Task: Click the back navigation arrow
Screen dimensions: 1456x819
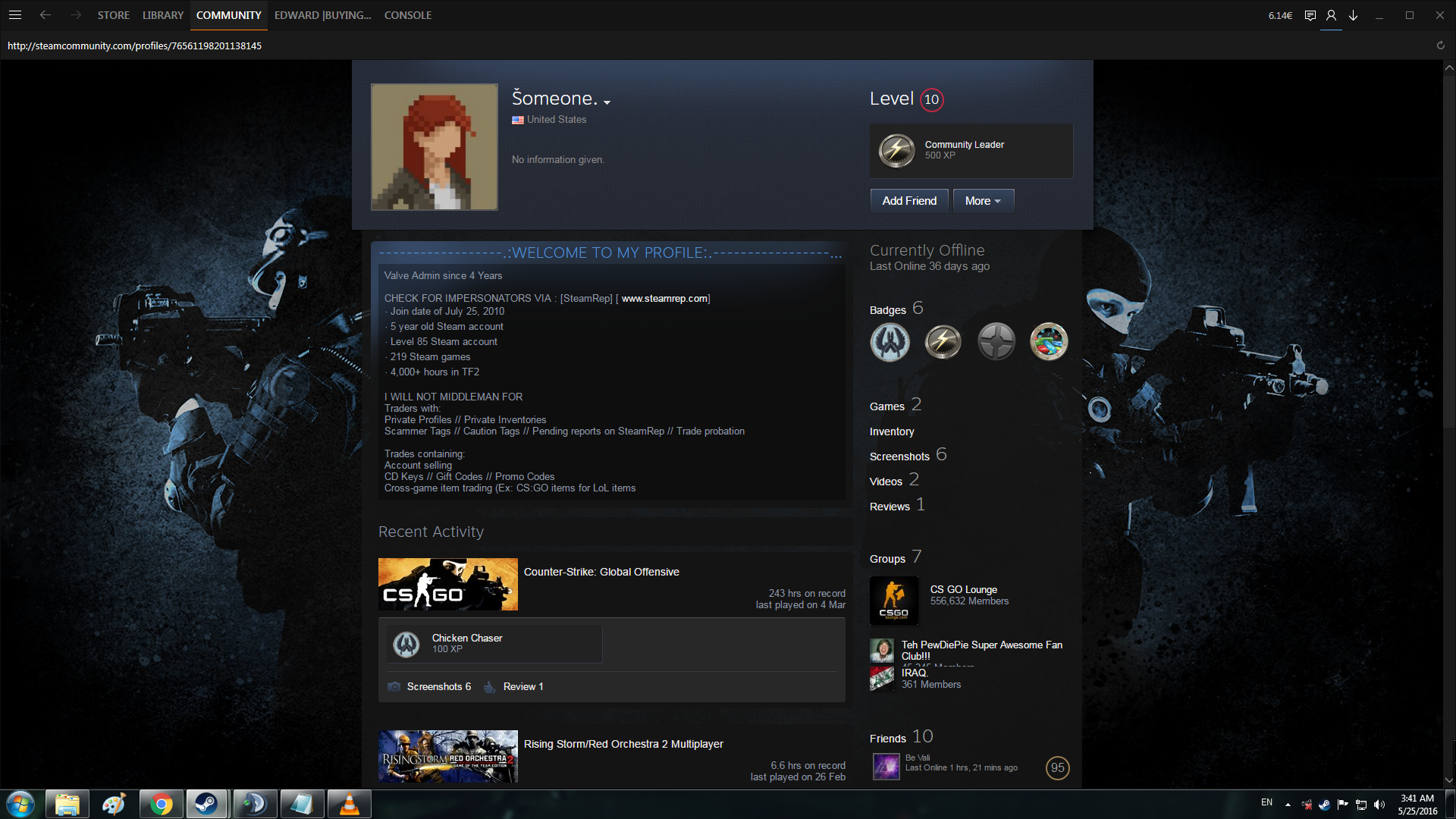Action: (45, 15)
